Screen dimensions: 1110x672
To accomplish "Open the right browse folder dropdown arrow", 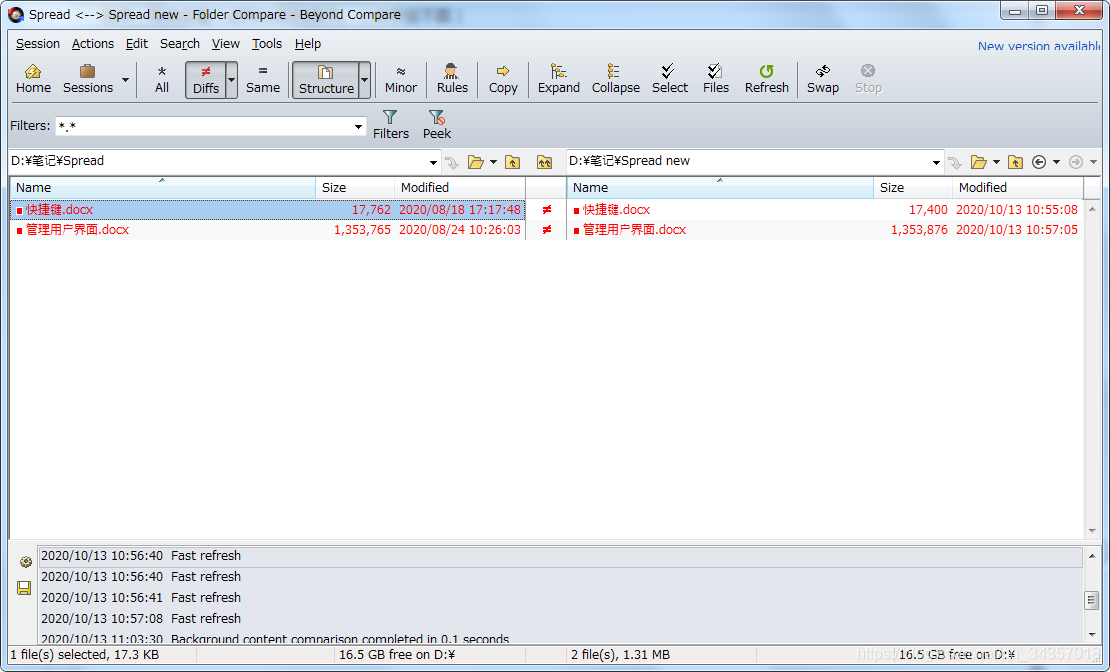I will 996,162.
